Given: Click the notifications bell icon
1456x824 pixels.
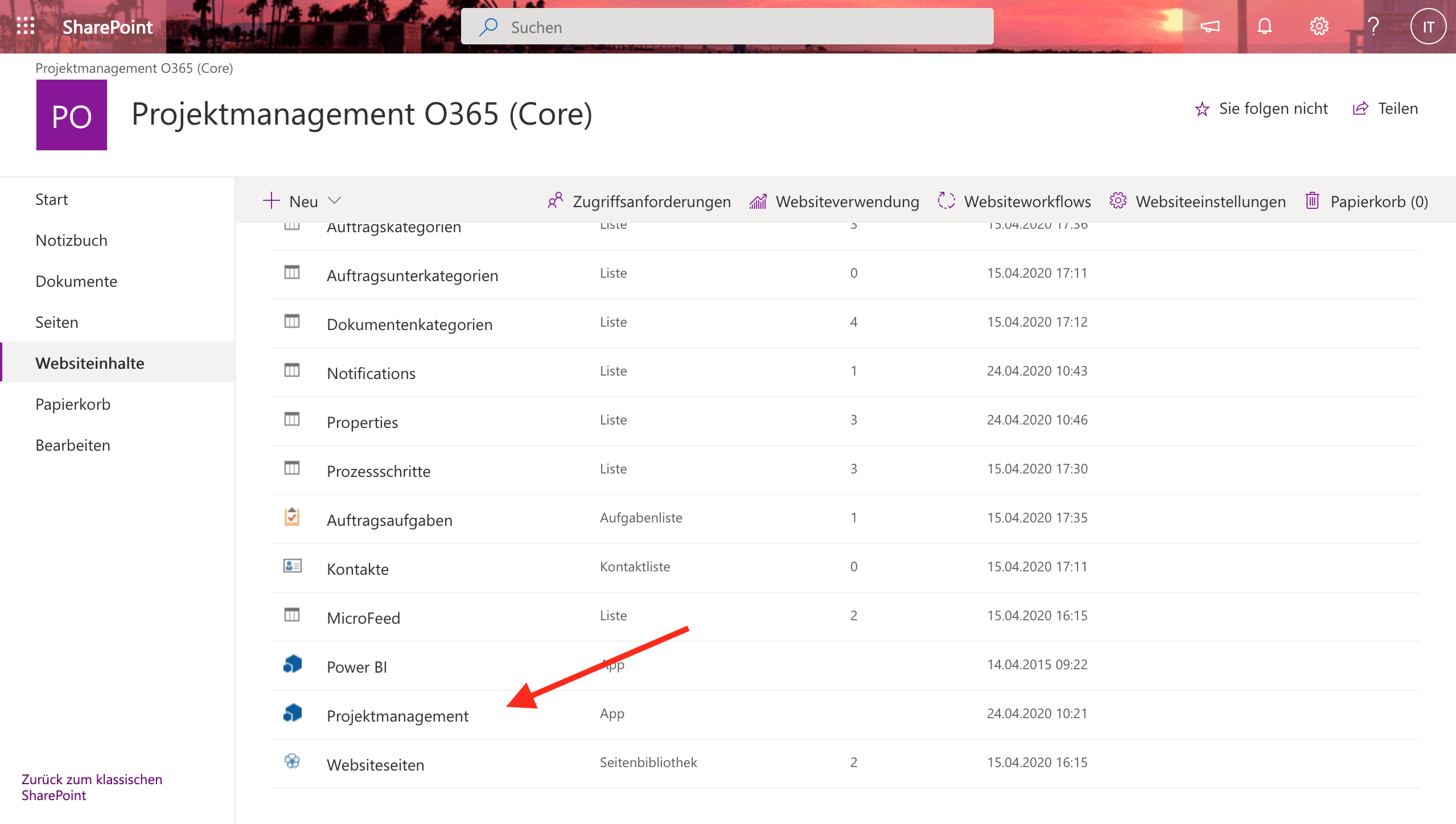Looking at the screenshot, I should 1264,26.
